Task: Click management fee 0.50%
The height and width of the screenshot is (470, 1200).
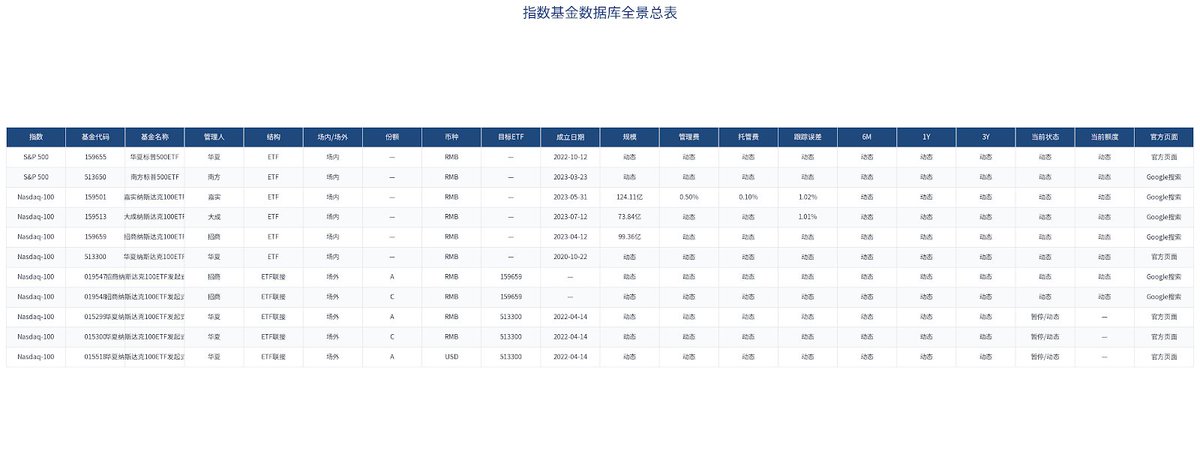Action: click(x=689, y=197)
